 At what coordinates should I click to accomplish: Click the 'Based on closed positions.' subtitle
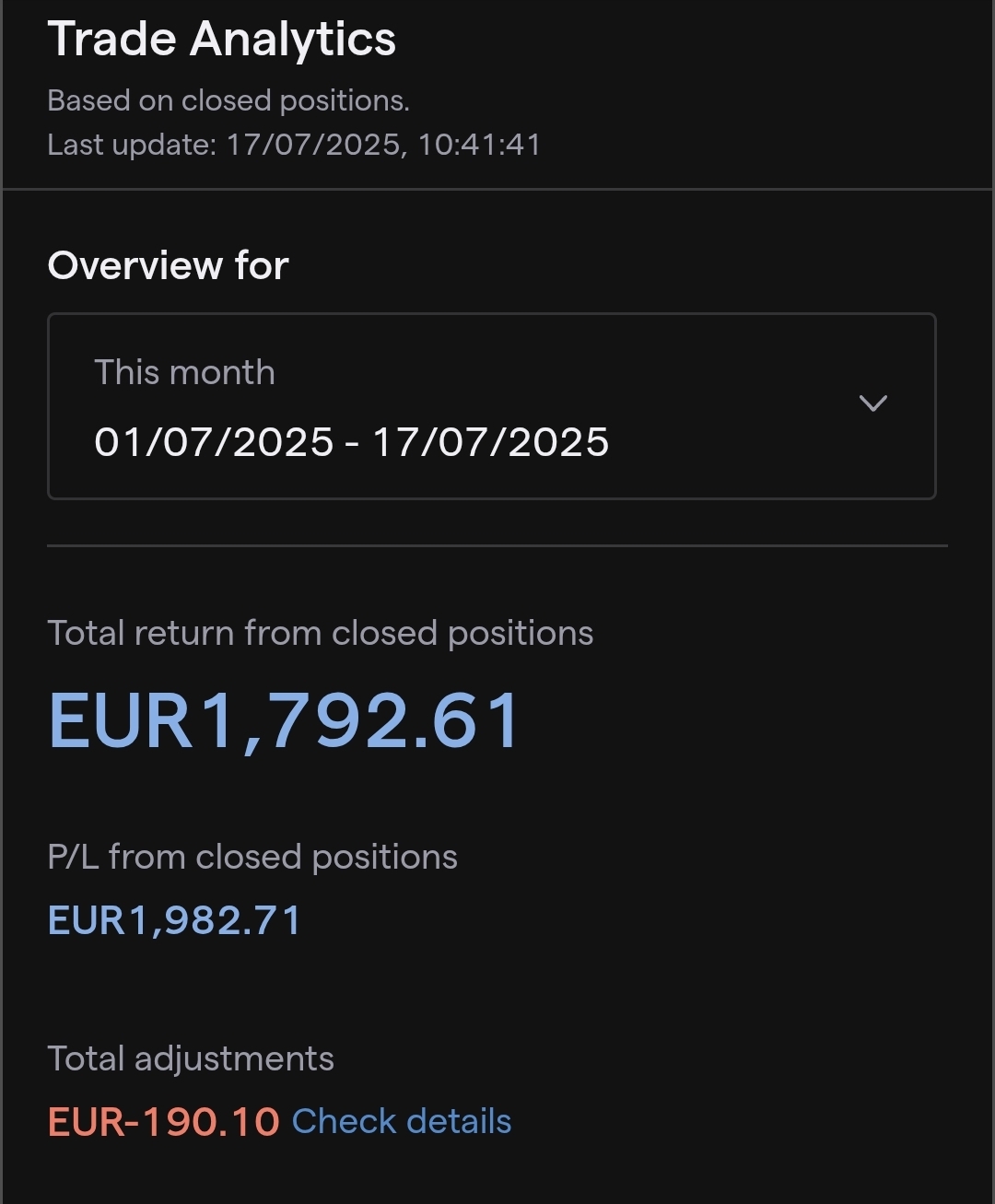pyautogui.click(x=228, y=100)
